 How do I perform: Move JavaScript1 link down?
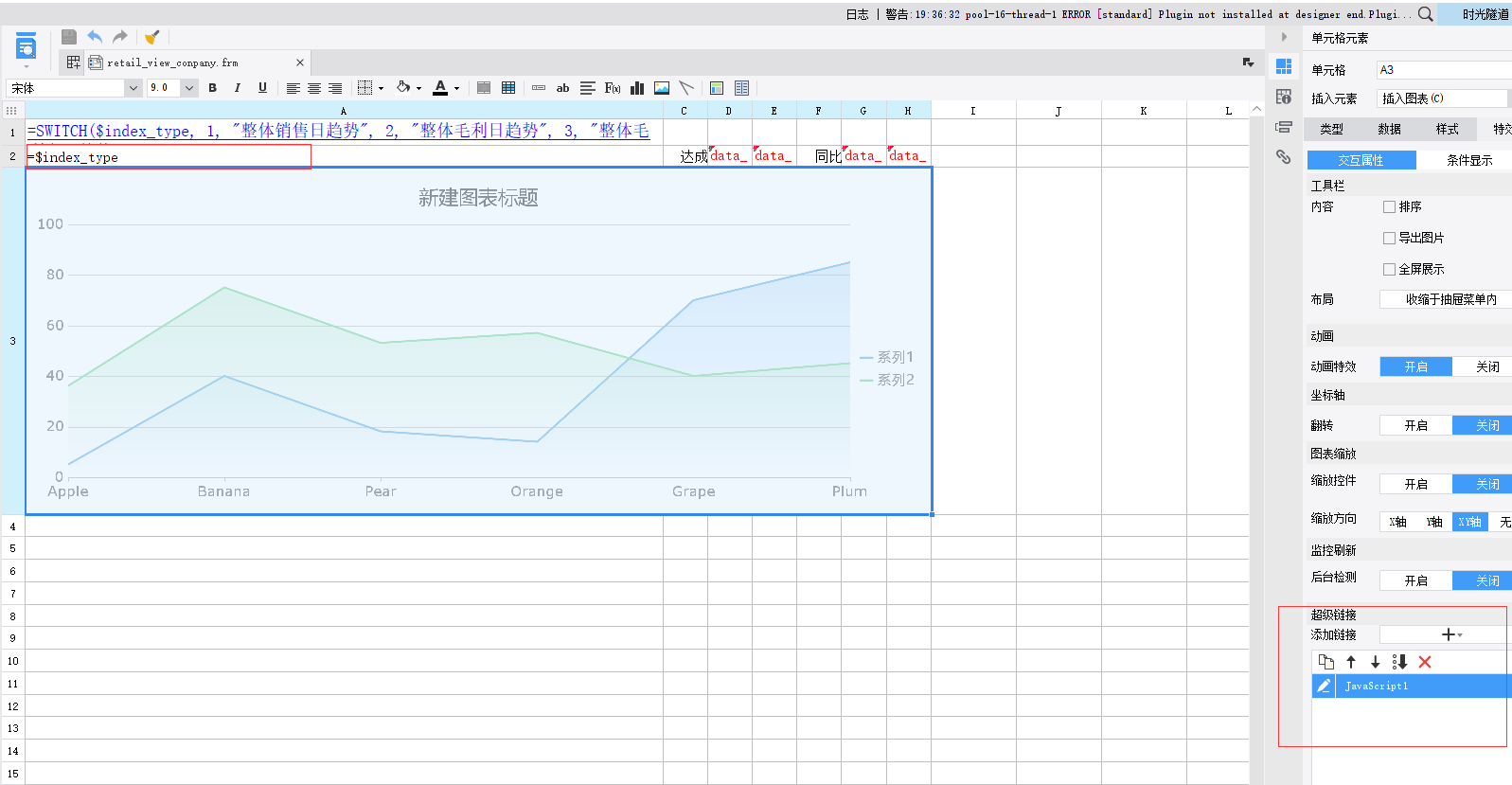[x=1376, y=662]
